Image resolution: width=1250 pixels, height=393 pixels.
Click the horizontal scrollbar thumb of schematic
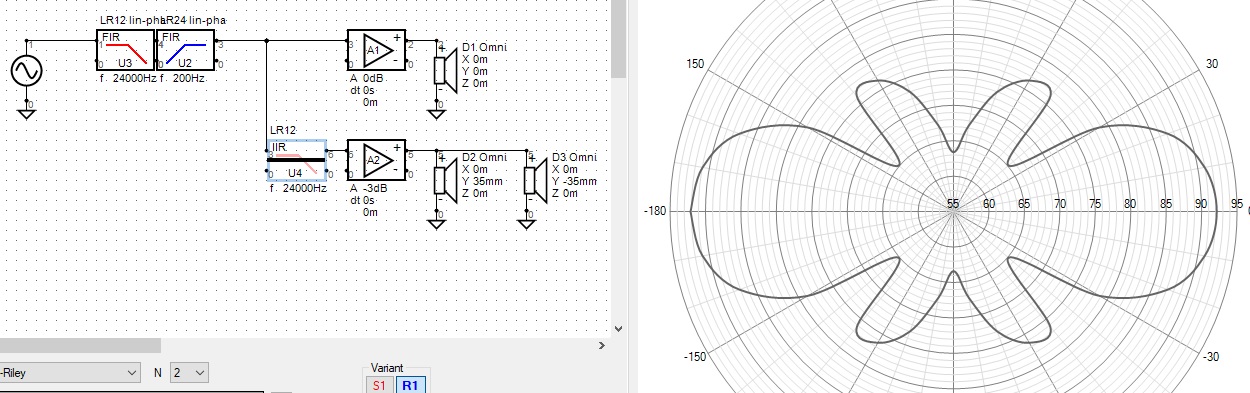point(80,346)
